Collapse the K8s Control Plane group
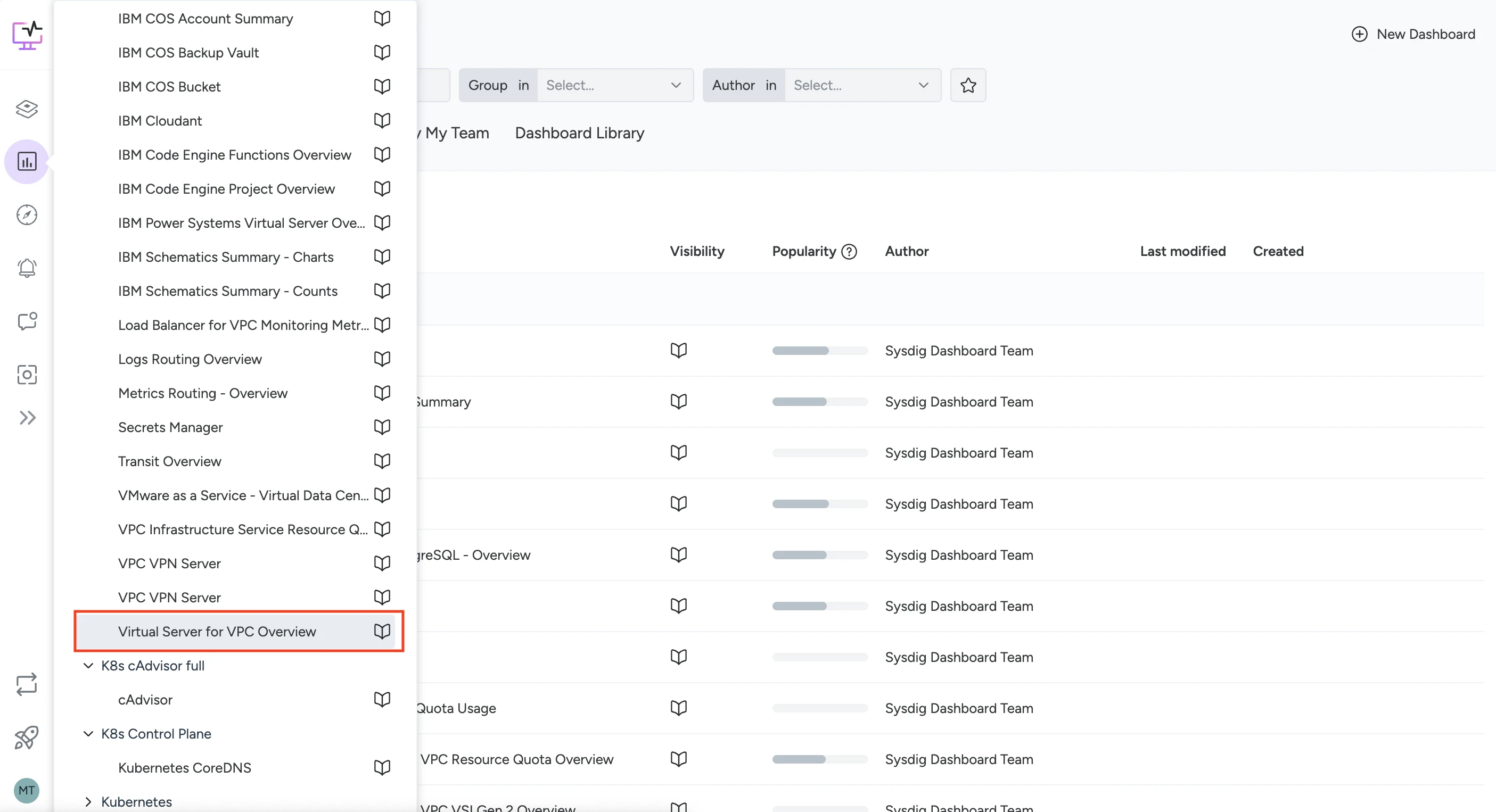The height and width of the screenshot is (812, 1496). click(88, 733)
